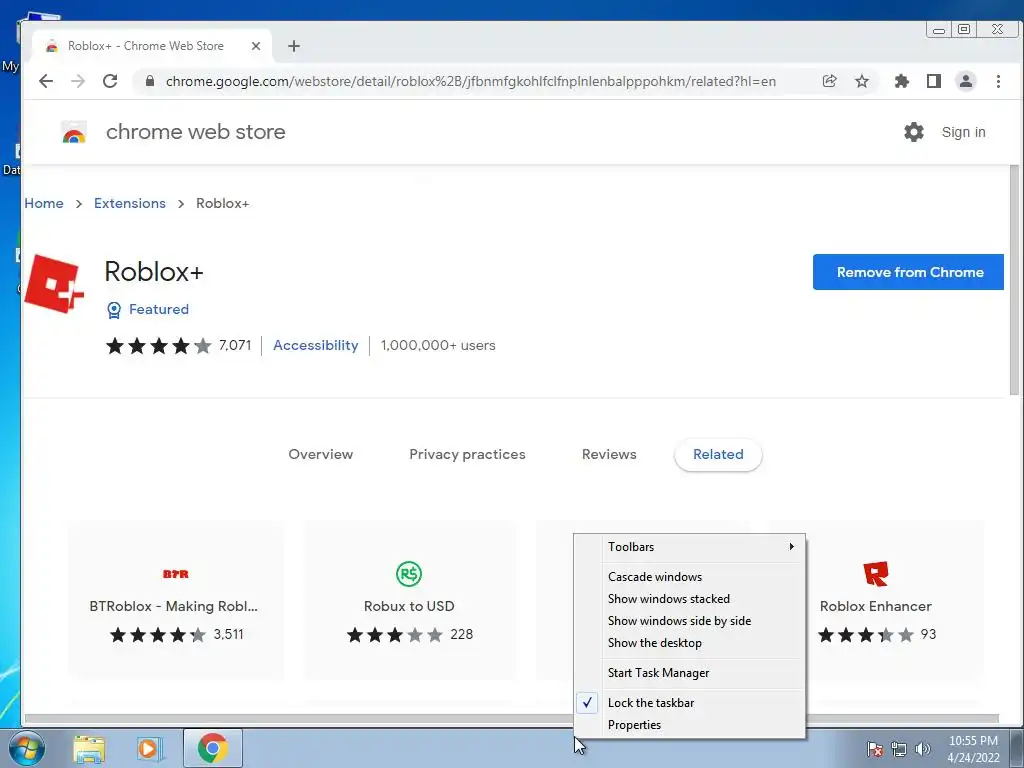This screenshot has width=1024, height=768.
Task: Click Remove from Chrome button
Action: pos(908,272)
